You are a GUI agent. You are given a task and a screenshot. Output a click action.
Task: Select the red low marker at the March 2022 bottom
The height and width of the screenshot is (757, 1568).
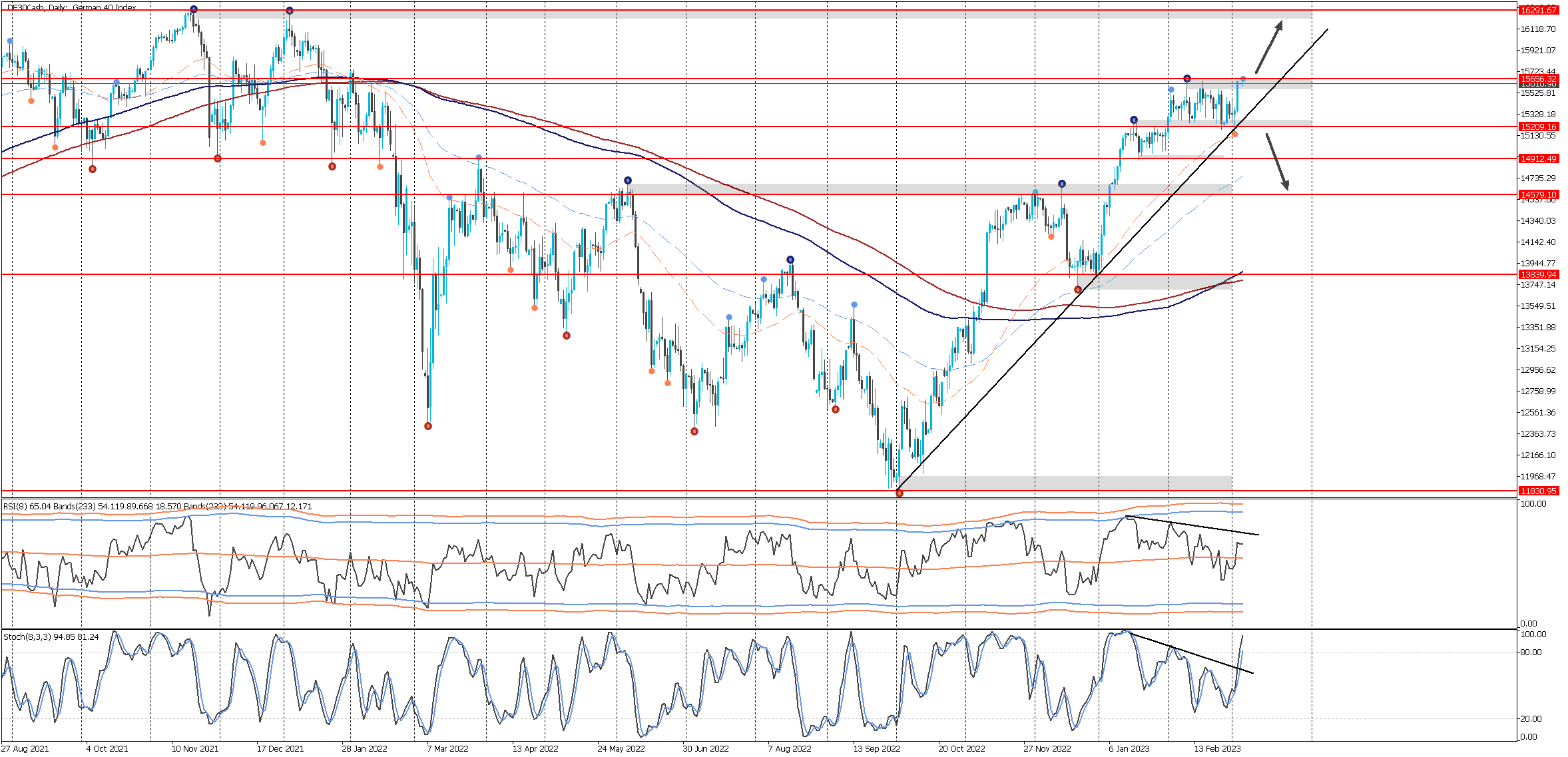click(x=428, y=426)
